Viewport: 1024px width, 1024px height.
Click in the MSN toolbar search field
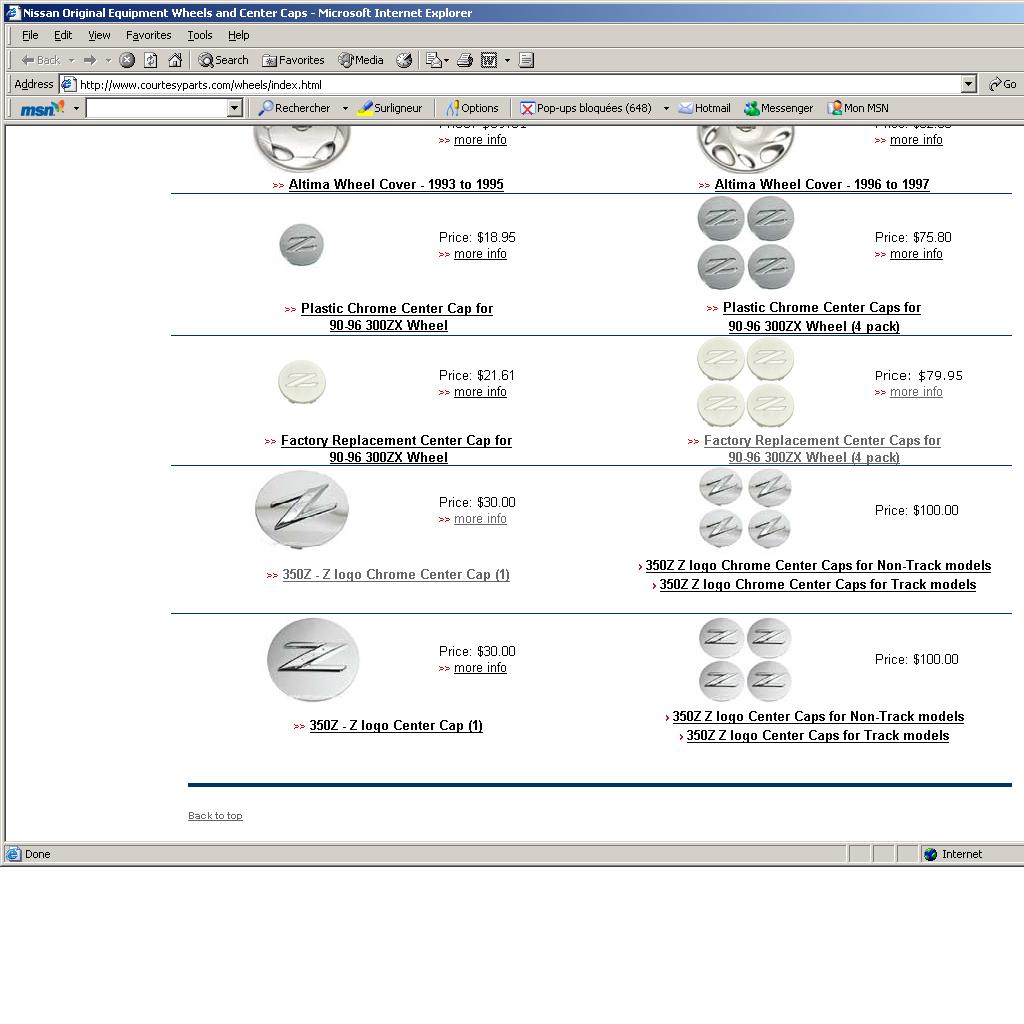pos(157,108)
